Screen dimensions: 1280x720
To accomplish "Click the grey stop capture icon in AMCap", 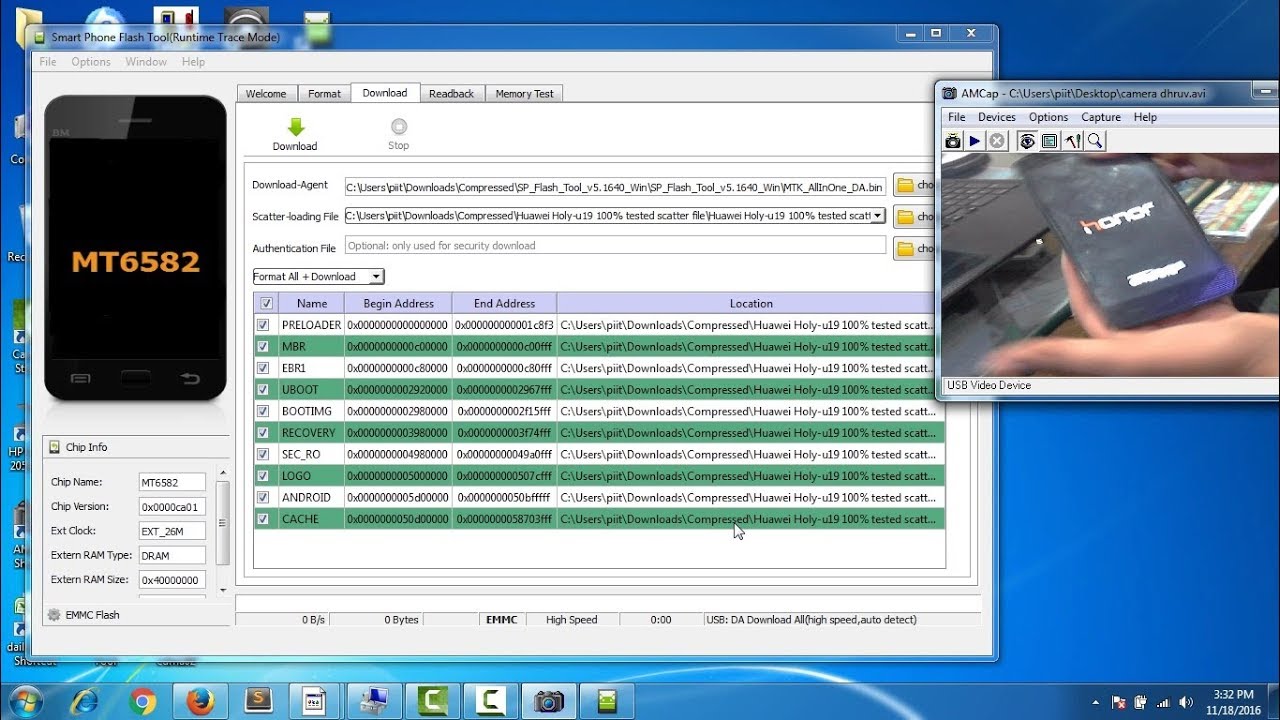I will (997, 141).
